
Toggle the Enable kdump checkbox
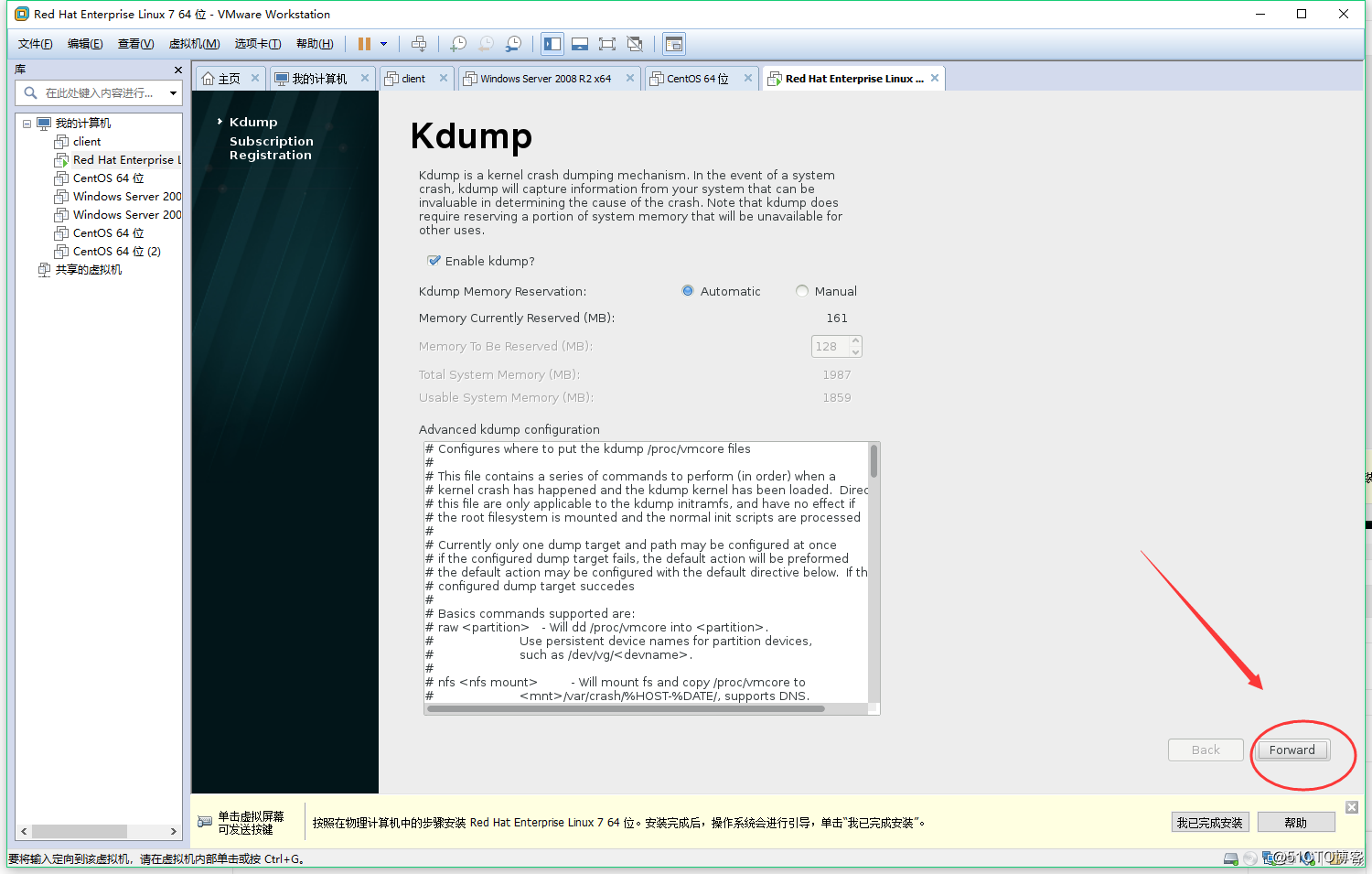click(x=434, y=261)
